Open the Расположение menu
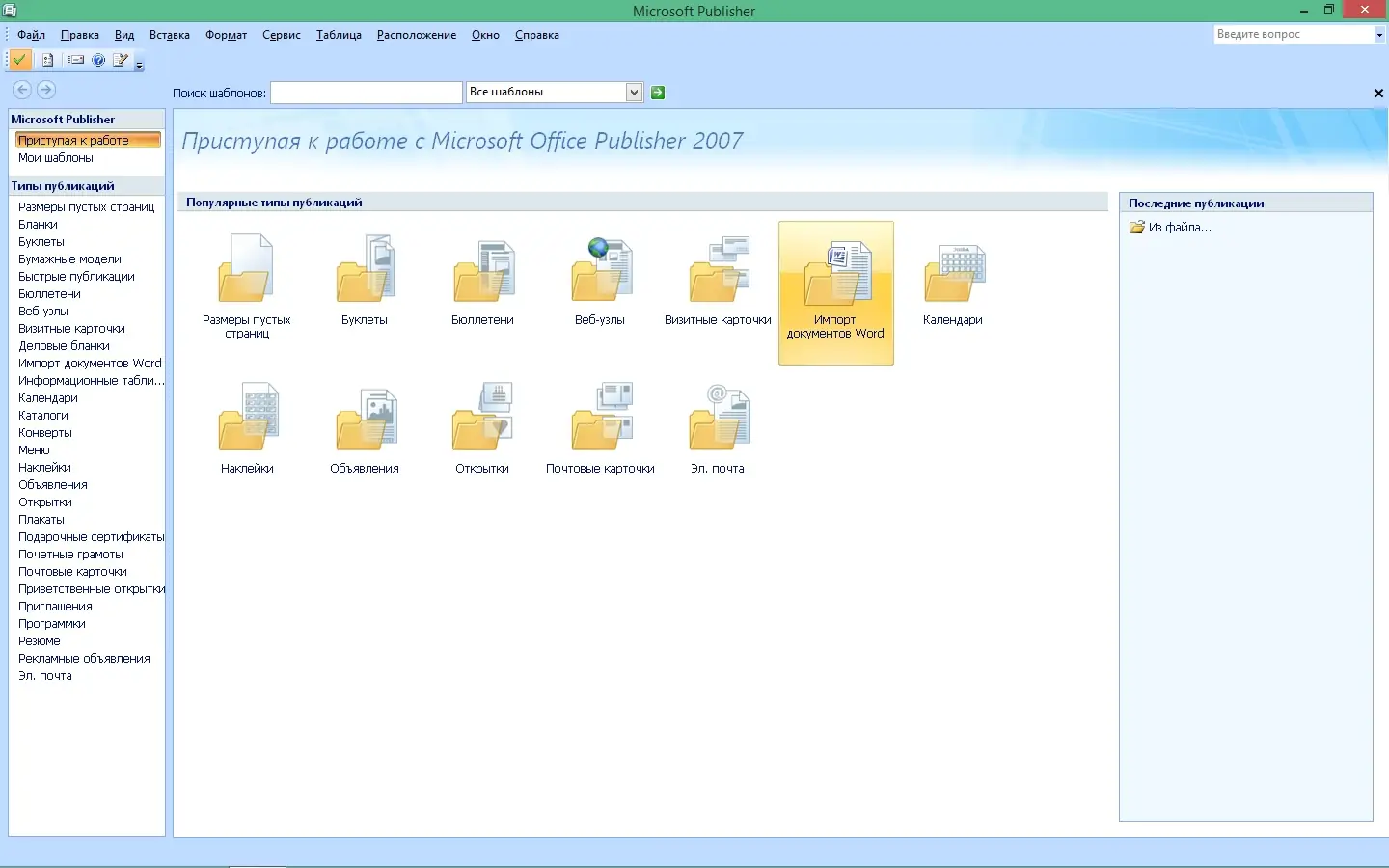Viewport: 1389px width, 868px height. coord(417,35)
